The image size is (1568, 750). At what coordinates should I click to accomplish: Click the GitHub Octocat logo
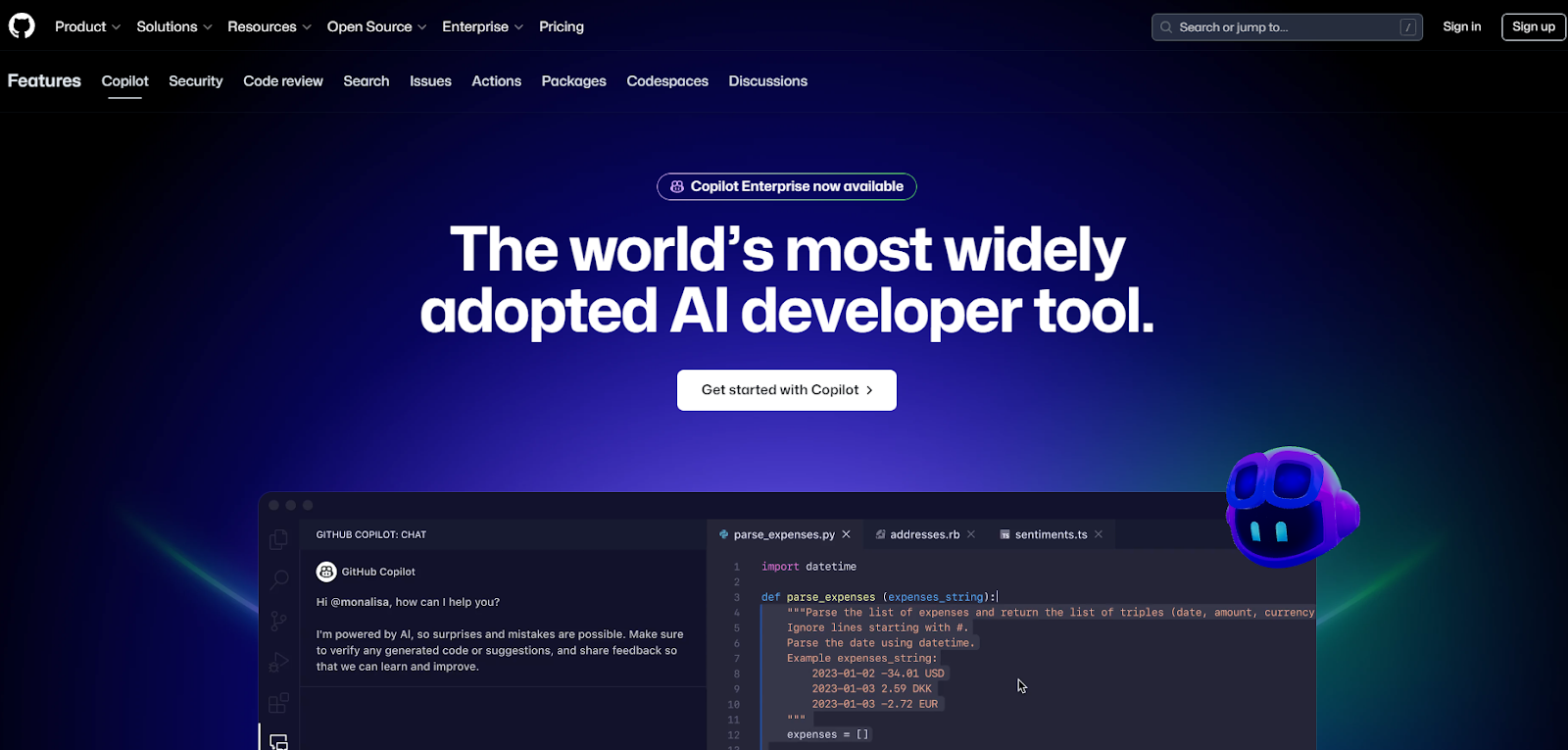pos(22,25)
